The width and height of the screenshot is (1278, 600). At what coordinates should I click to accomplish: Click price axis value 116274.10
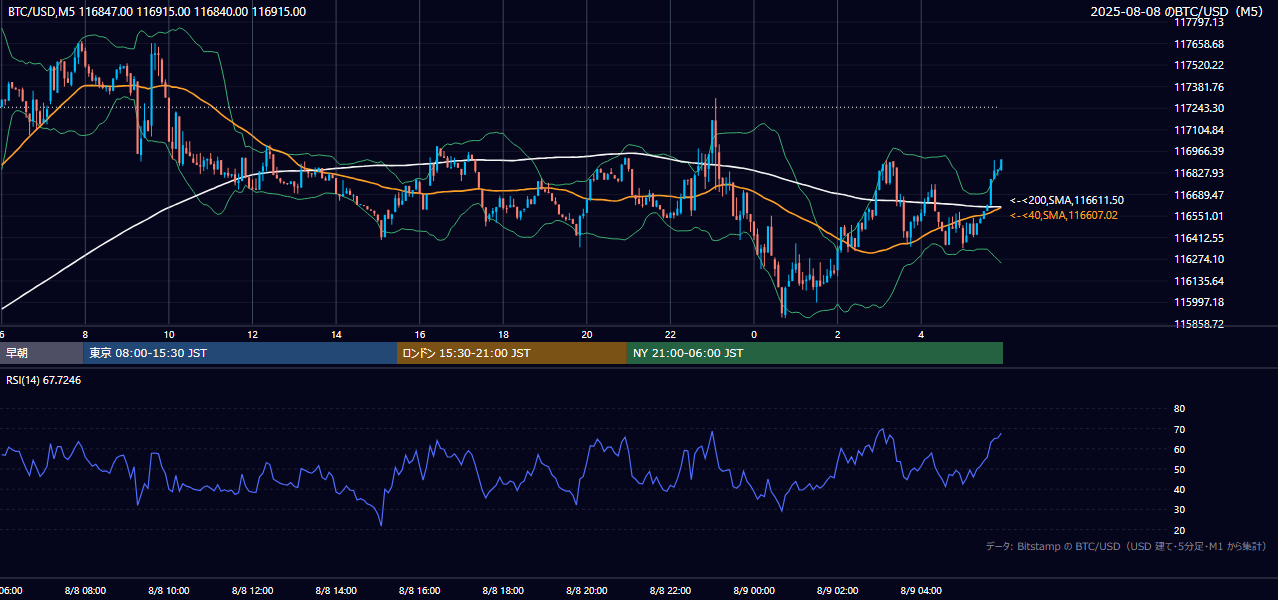click(x=1199, y=259)
